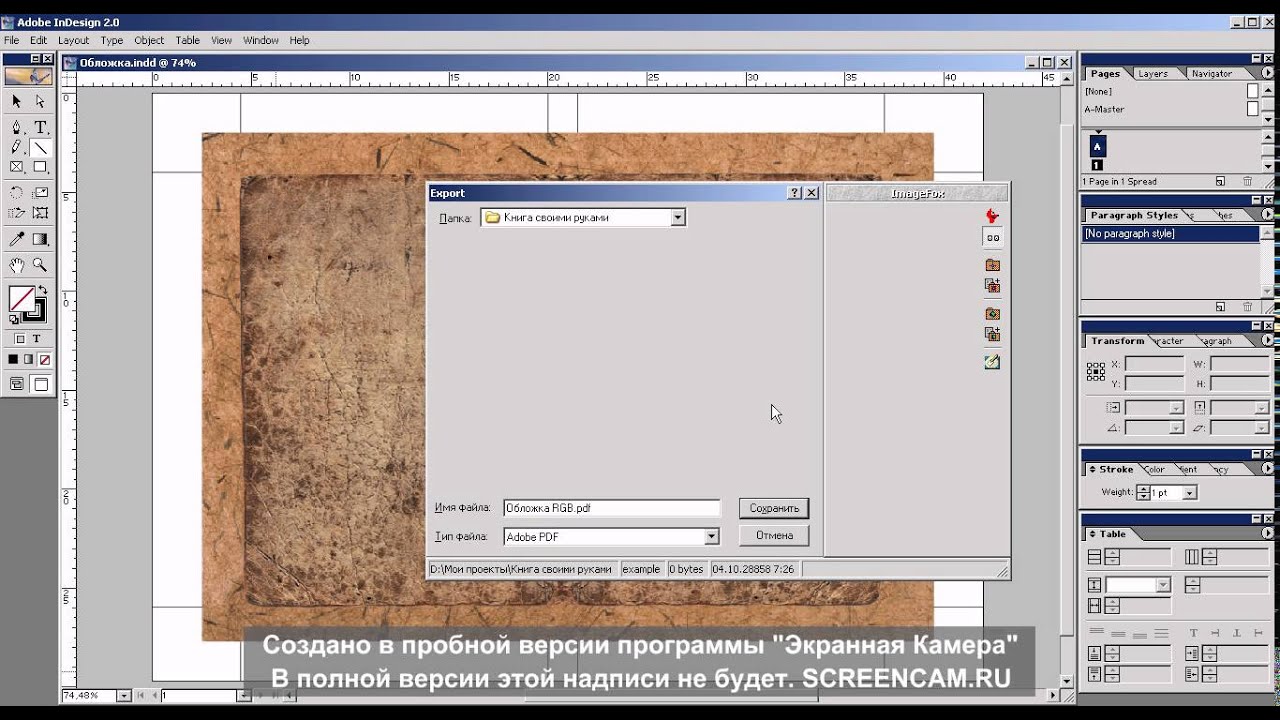
Task: Select the [No paragraph style] entry
Action: [x=1171, y=233]
